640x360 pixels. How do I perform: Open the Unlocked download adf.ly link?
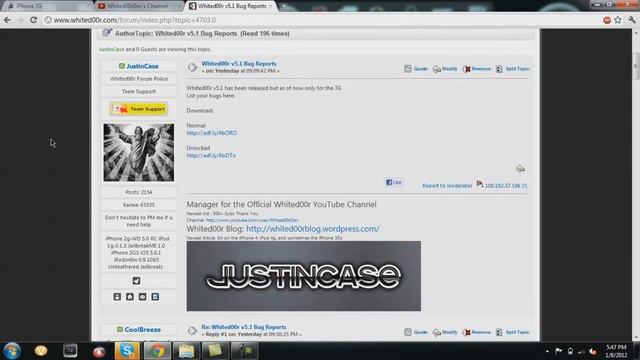(x=211, y=156)
